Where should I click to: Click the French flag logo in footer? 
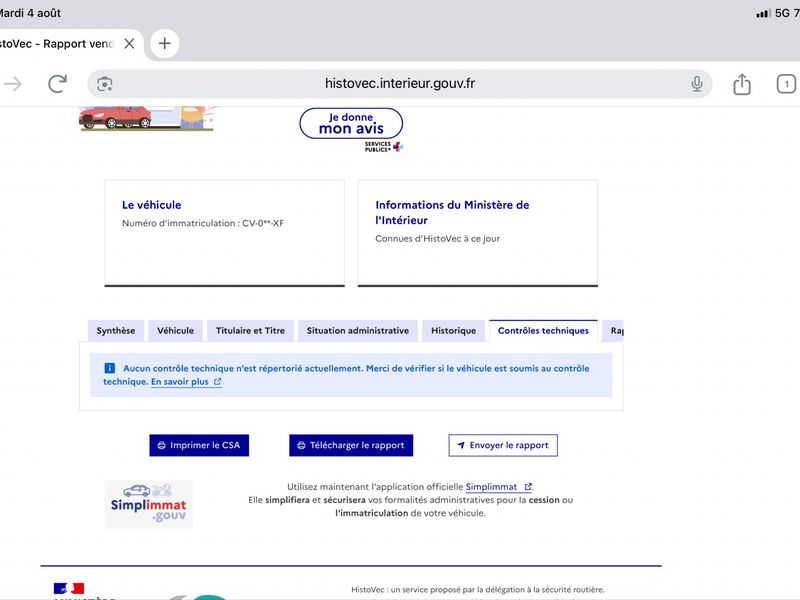tap(69, 589)
